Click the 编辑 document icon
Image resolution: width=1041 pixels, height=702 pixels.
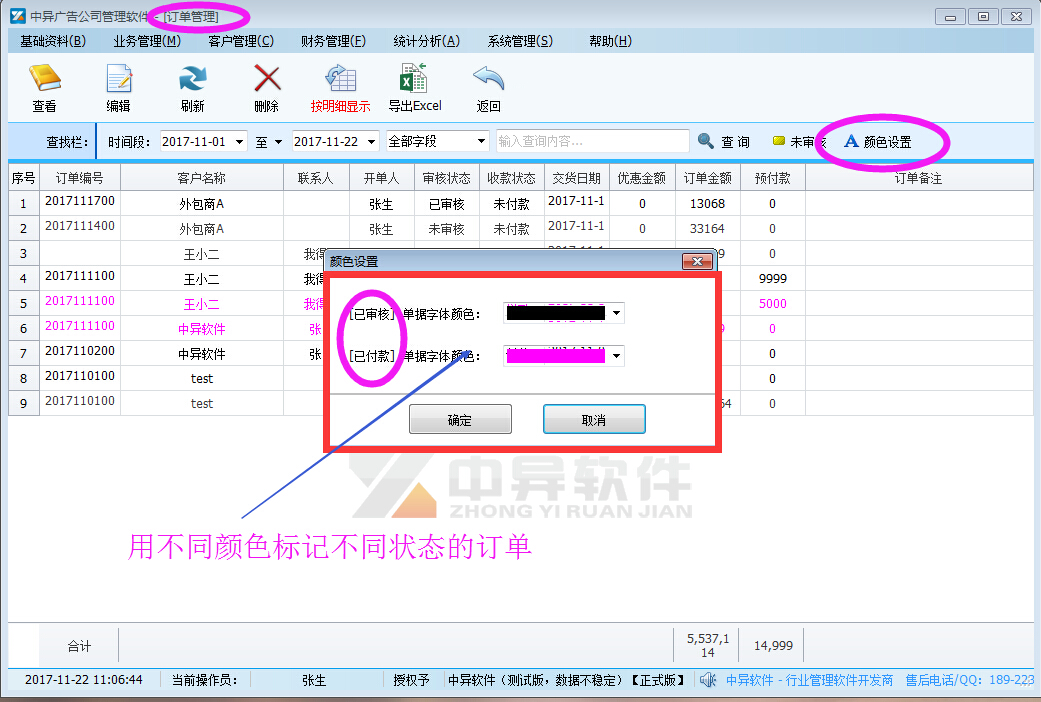(118, 80)
